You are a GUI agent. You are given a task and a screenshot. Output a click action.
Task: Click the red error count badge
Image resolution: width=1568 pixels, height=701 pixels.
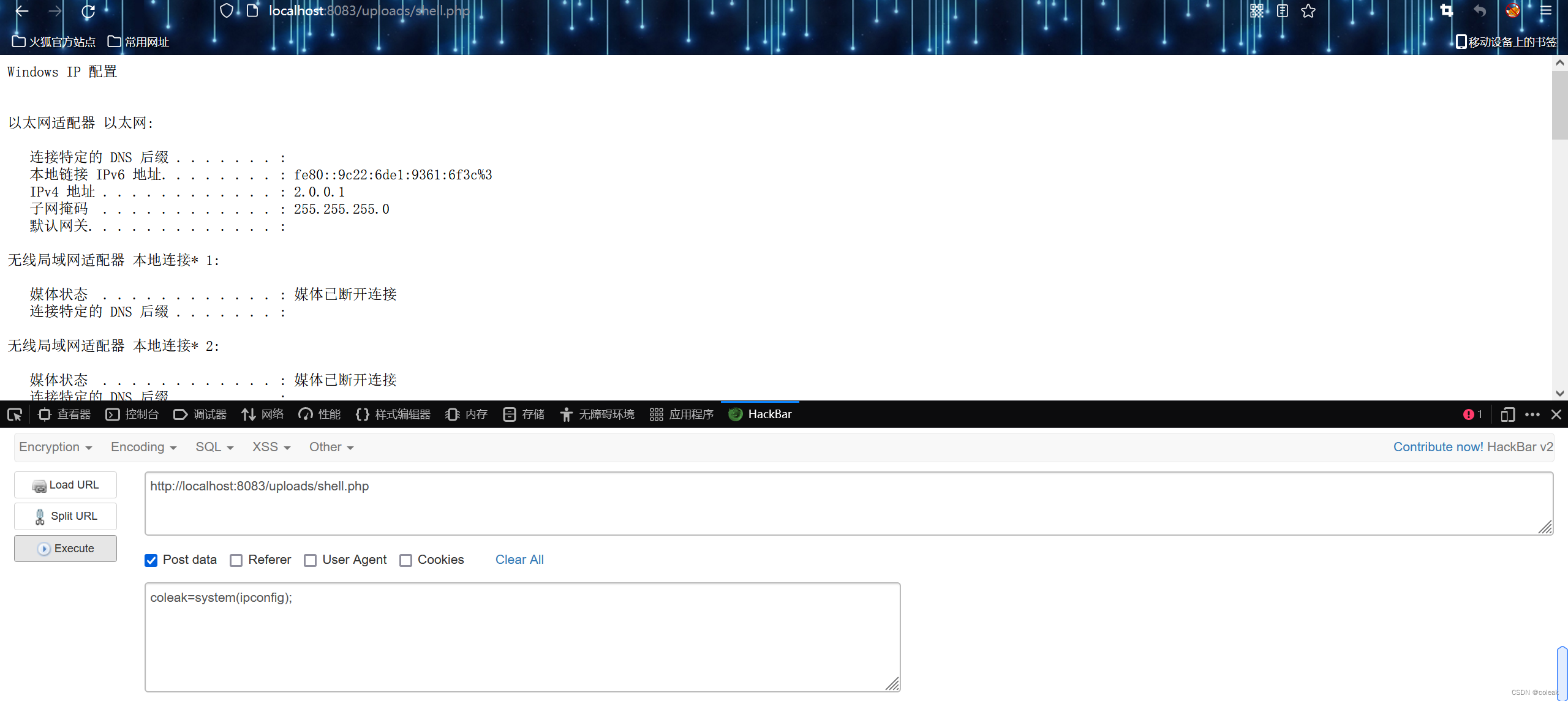tap(1472, 414)
